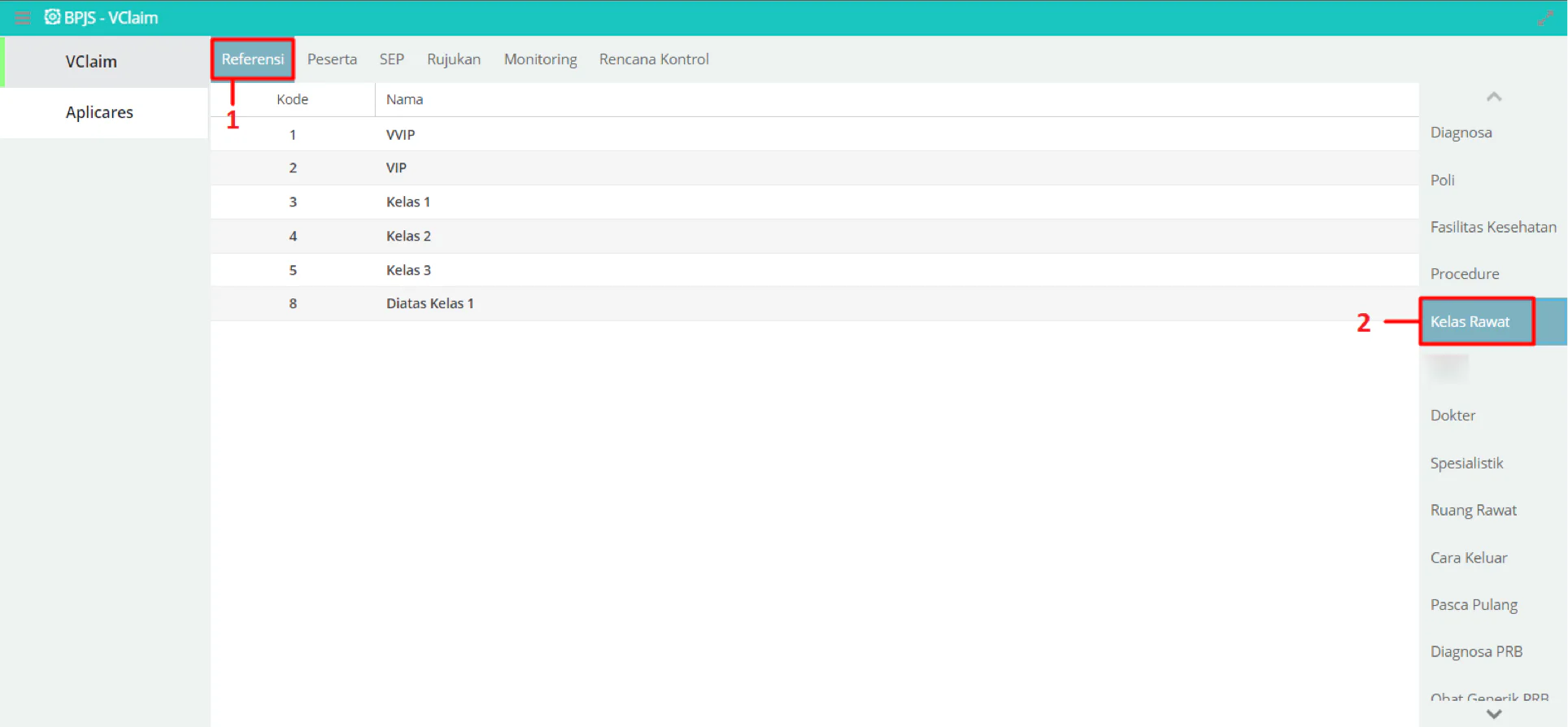Open the SEP tab
The height and width of the screenshot is (727, 1568).
pyautogui.click(x=392, y=59)
